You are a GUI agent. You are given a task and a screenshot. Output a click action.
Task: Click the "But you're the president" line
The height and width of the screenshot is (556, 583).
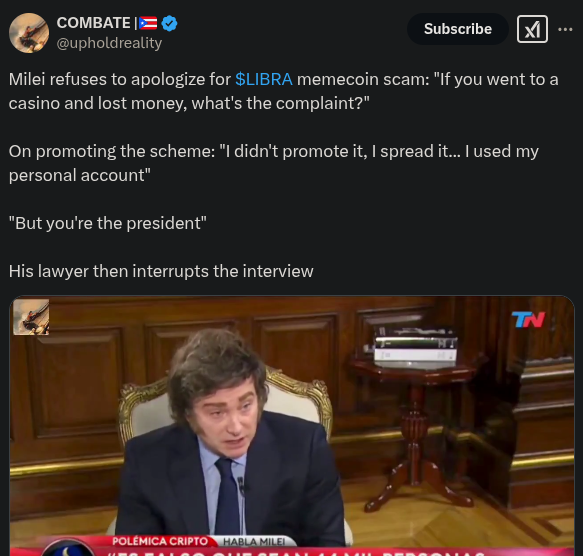click(x=108, y=223)
